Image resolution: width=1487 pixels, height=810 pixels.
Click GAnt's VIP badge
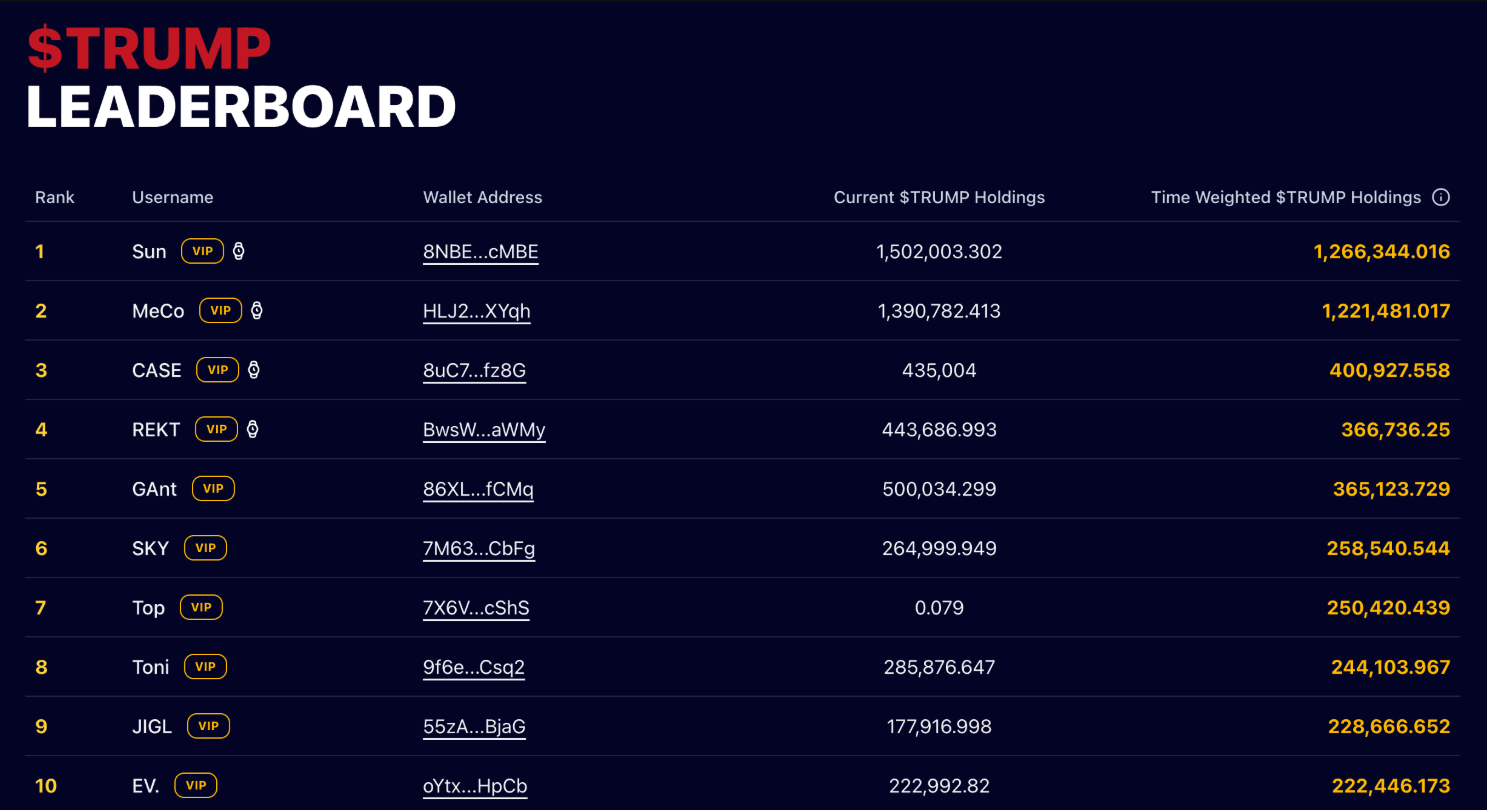tap(211, 488)
